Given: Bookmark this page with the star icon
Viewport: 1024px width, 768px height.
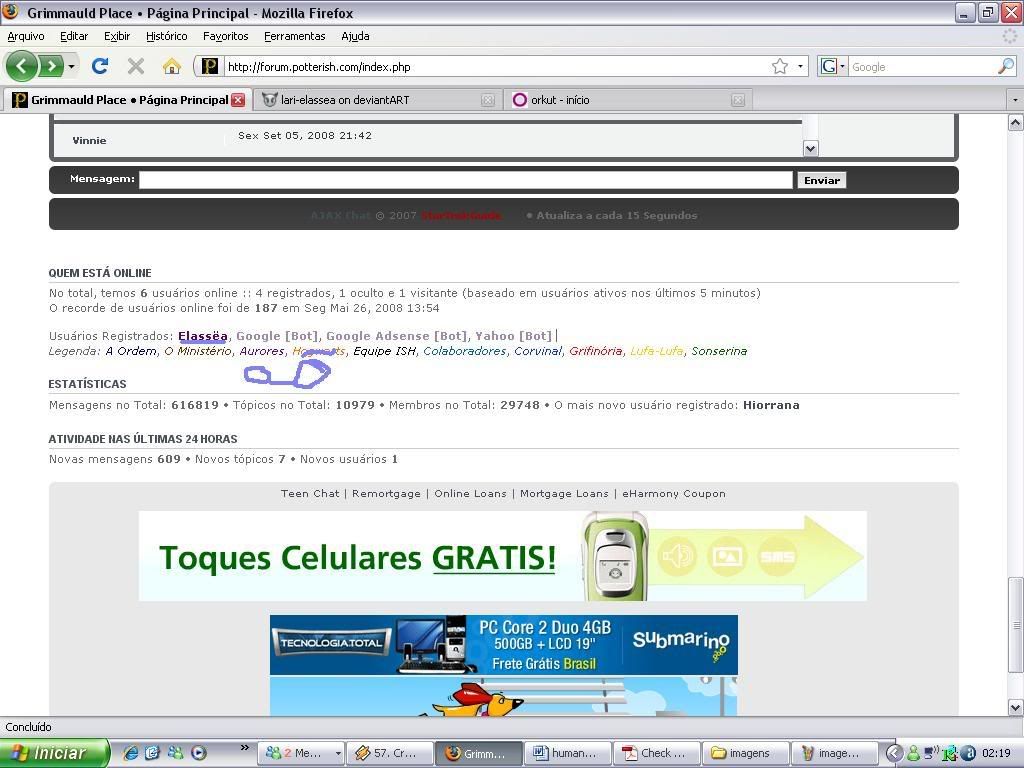Looking at the screenshot, I should 780,67.
